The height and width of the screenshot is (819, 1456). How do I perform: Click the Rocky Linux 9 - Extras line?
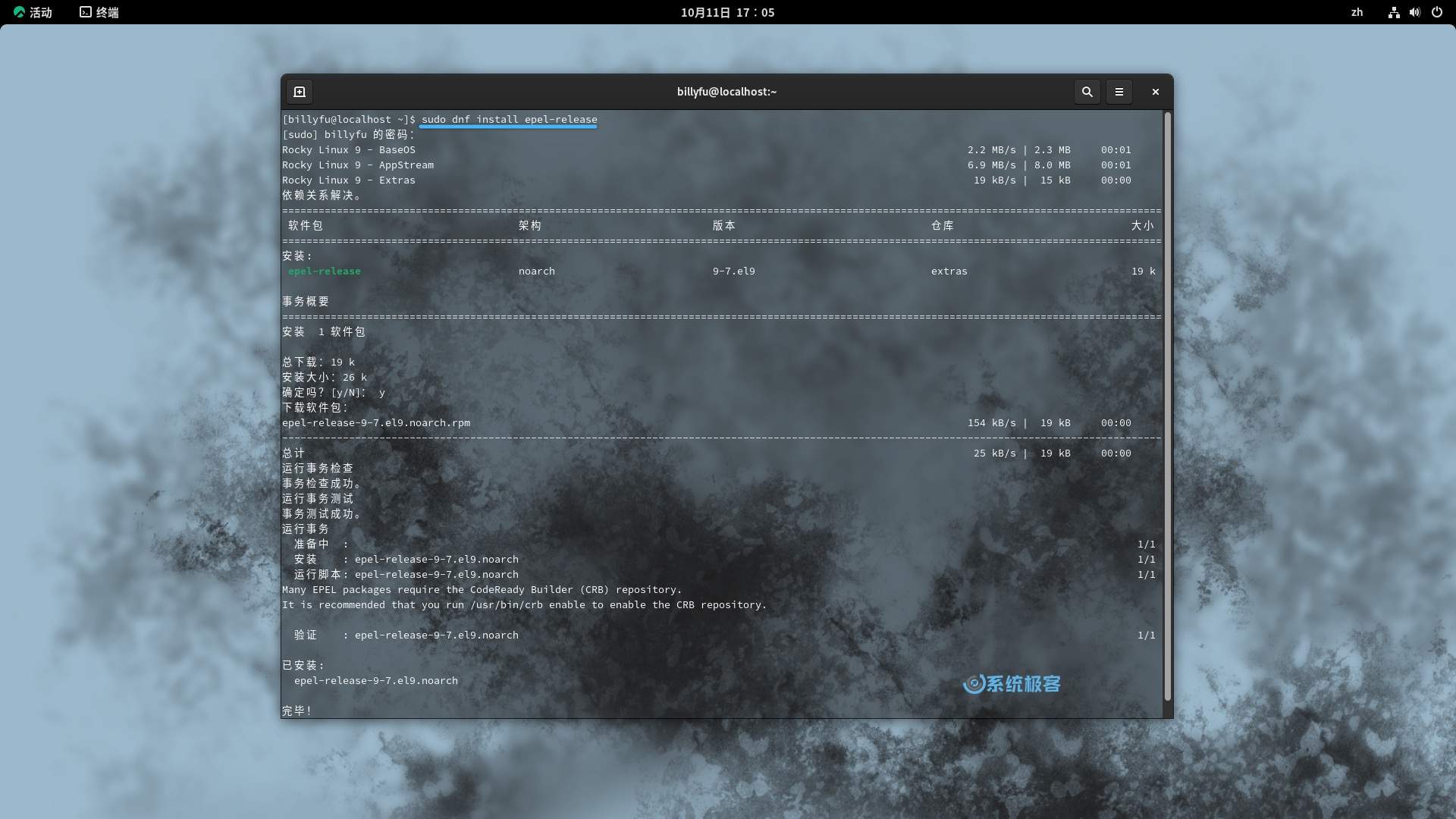tap(706, 180)
